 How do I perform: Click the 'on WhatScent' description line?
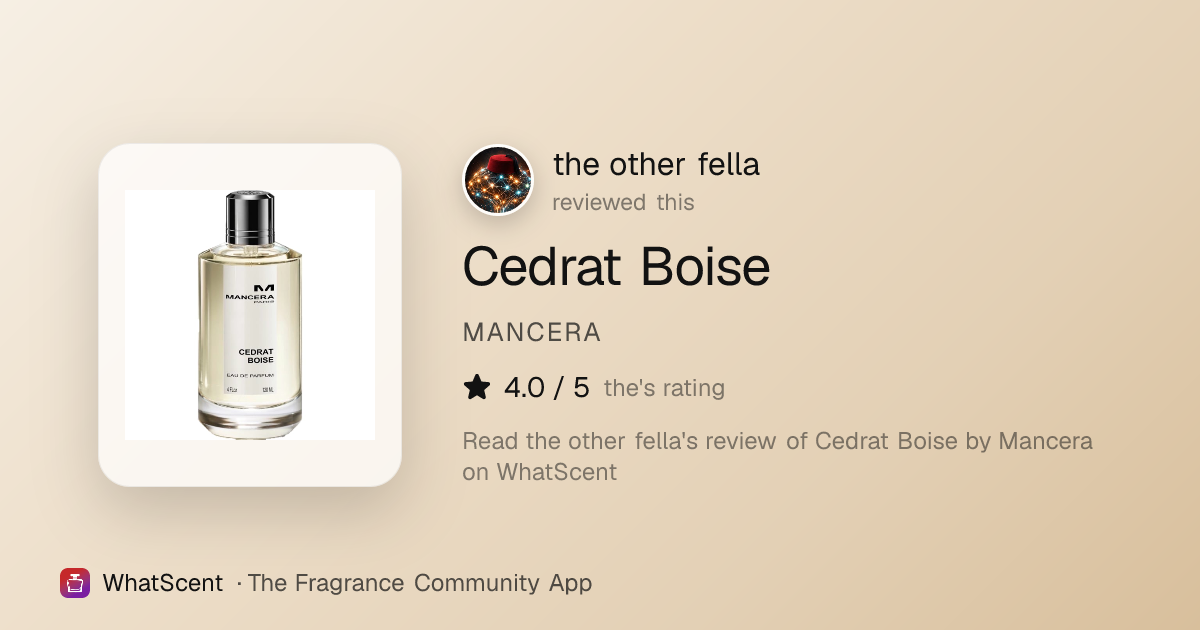540,472
